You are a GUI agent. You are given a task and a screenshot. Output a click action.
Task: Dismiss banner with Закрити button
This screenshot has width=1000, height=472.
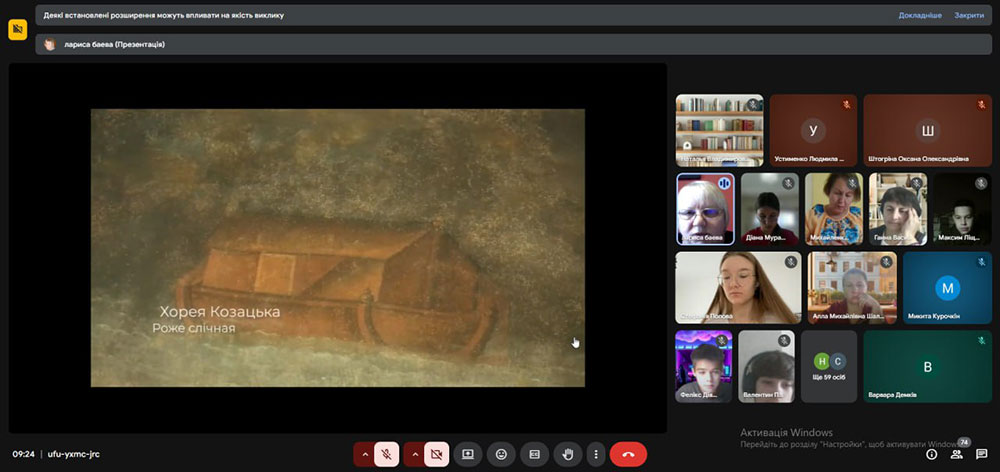(968, 16)
